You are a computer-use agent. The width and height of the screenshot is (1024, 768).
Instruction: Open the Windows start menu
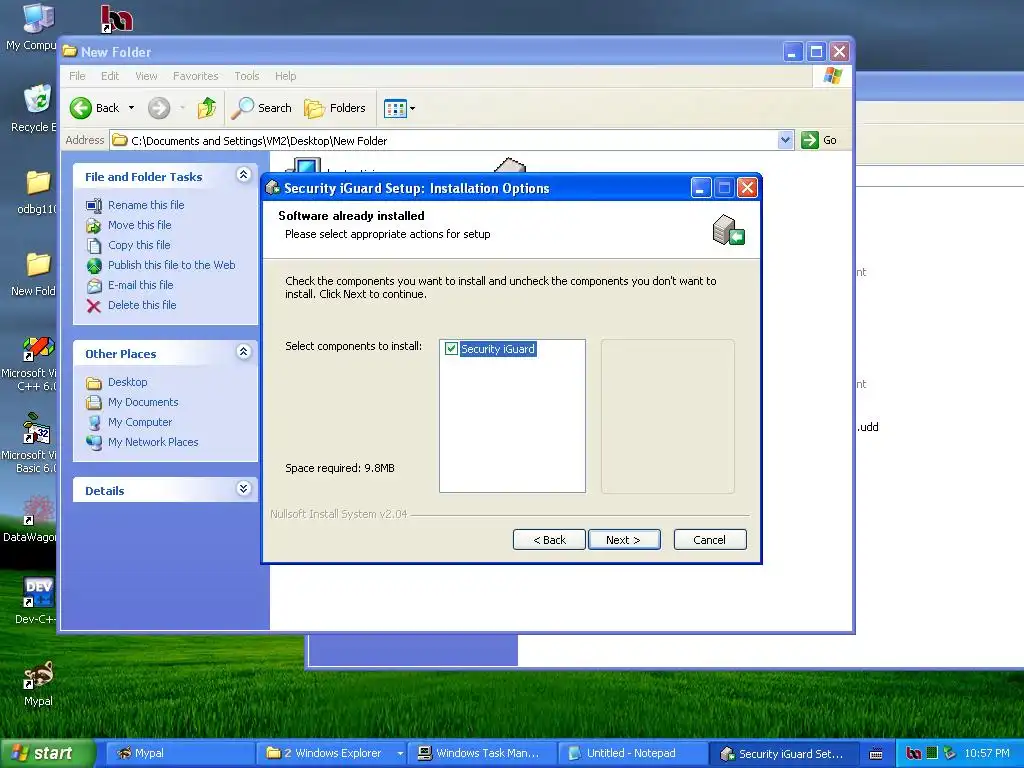[46, 753]
